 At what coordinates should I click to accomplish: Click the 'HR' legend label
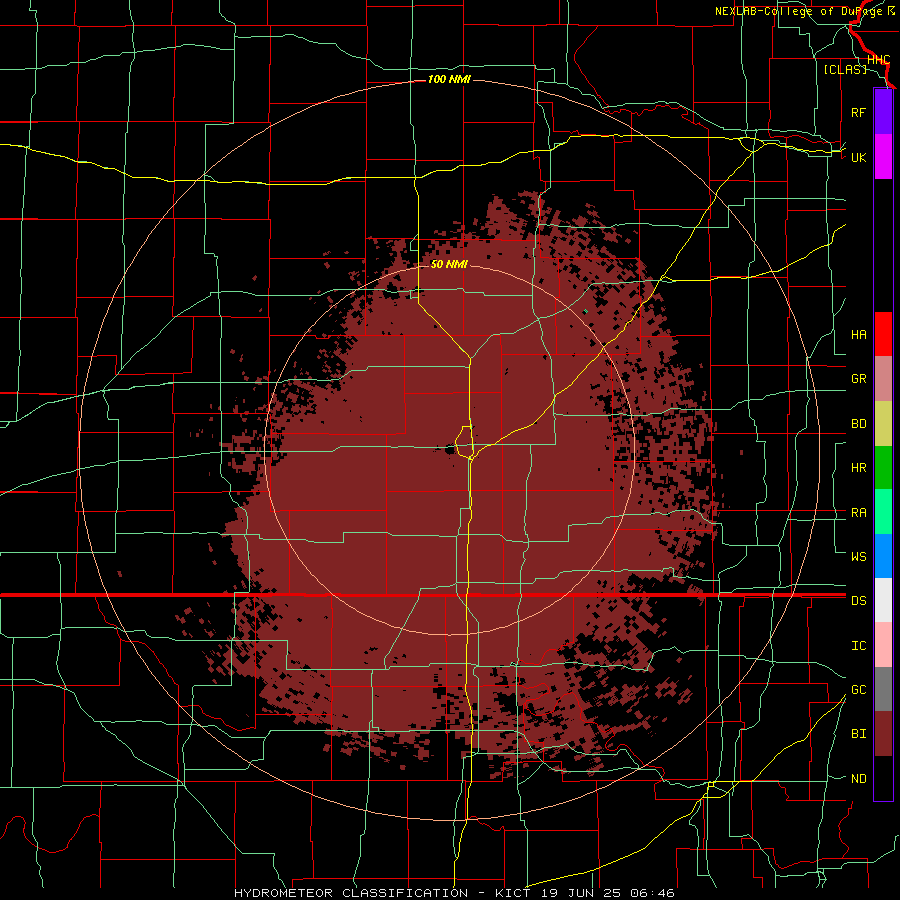pos(858,468)
